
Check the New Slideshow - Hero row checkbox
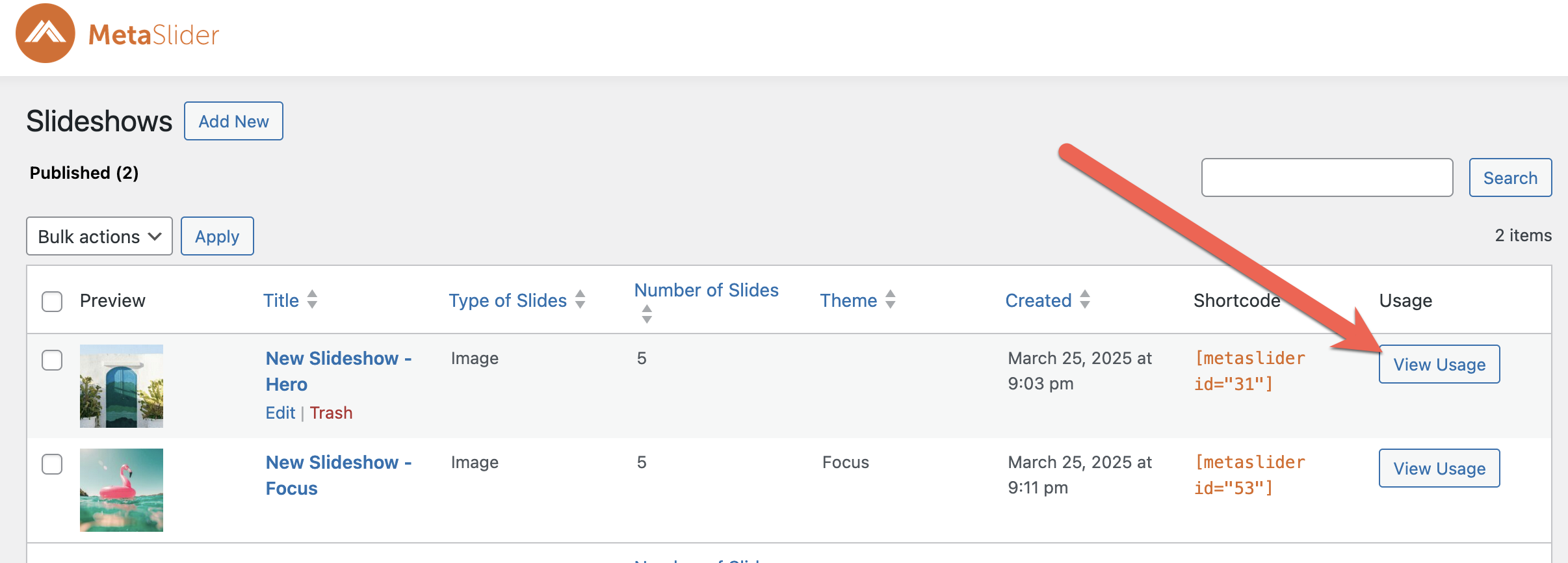coord(52,360)
